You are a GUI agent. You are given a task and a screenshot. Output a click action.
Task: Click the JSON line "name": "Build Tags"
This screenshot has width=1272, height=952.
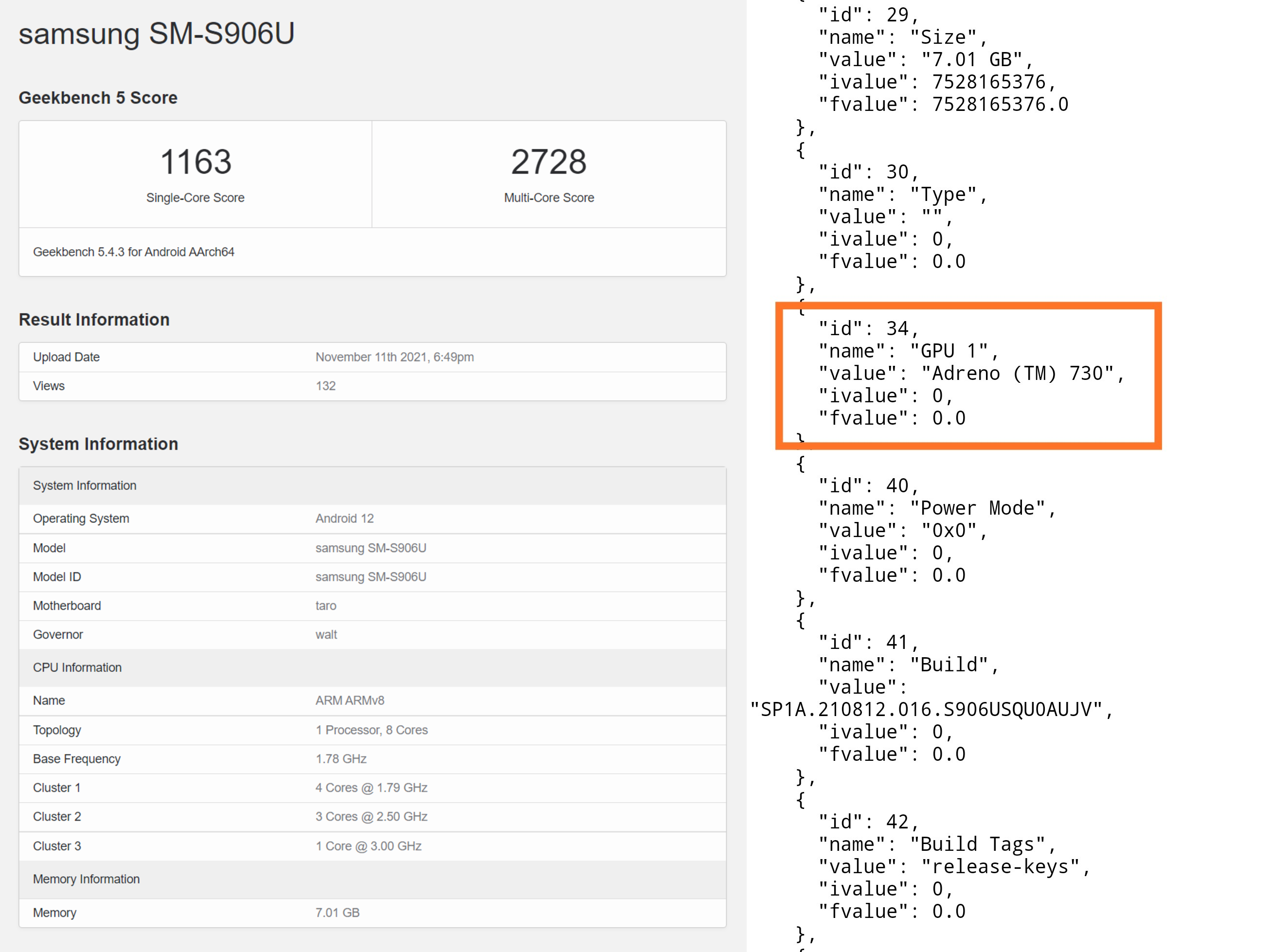click(937, 844)
